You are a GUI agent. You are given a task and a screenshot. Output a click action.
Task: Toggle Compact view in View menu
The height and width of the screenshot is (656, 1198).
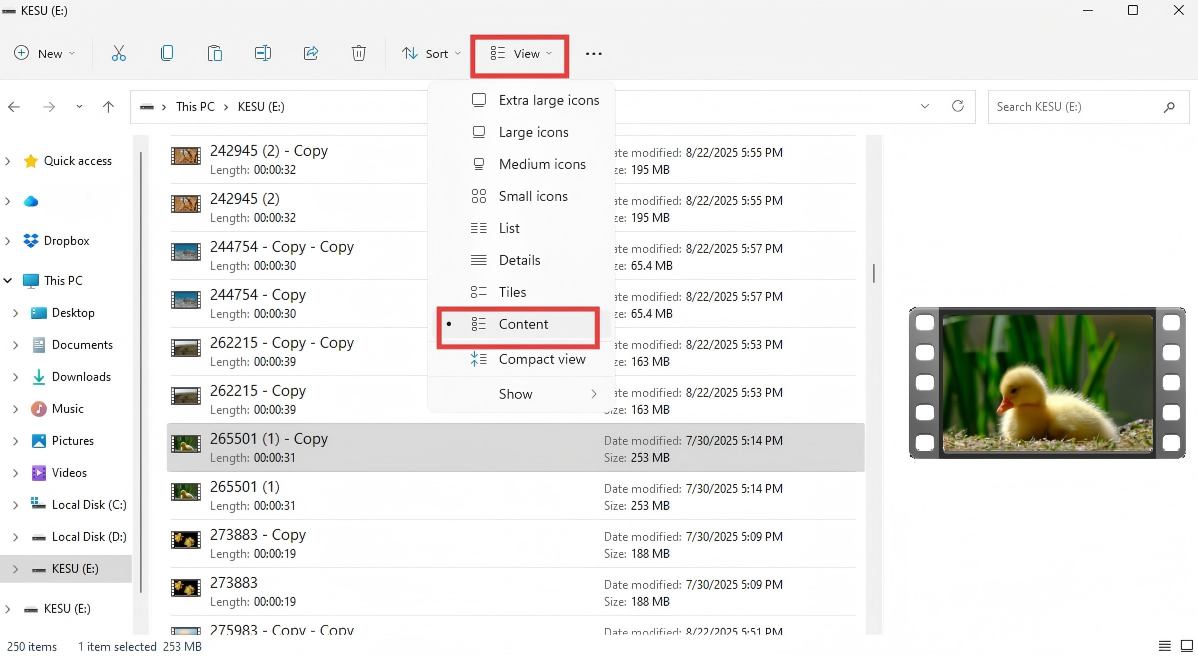pyautogui.click(x=541, y=359)
